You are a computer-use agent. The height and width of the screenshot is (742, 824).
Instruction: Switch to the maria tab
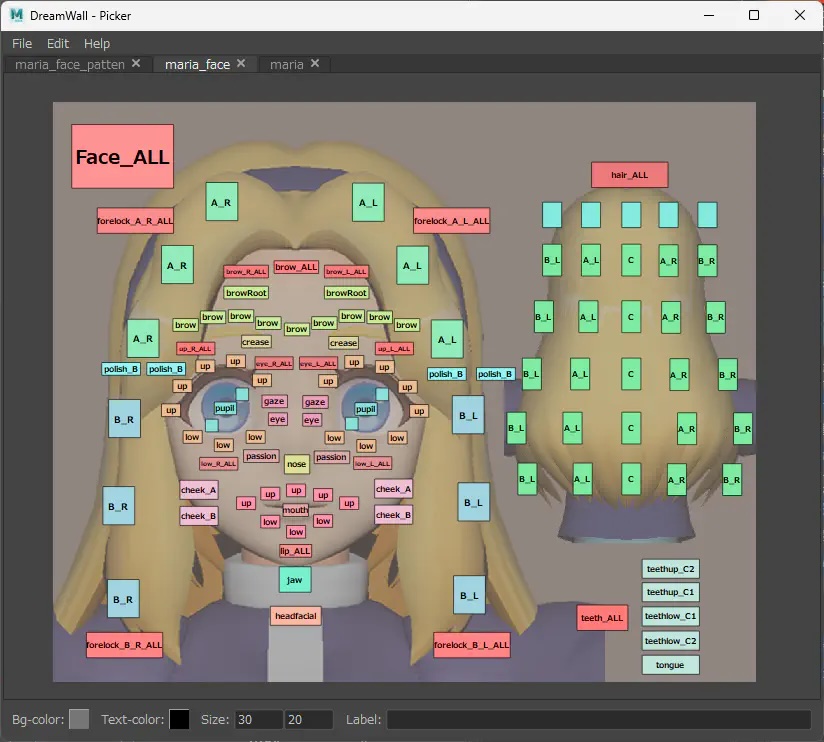[x=287, y=64]
